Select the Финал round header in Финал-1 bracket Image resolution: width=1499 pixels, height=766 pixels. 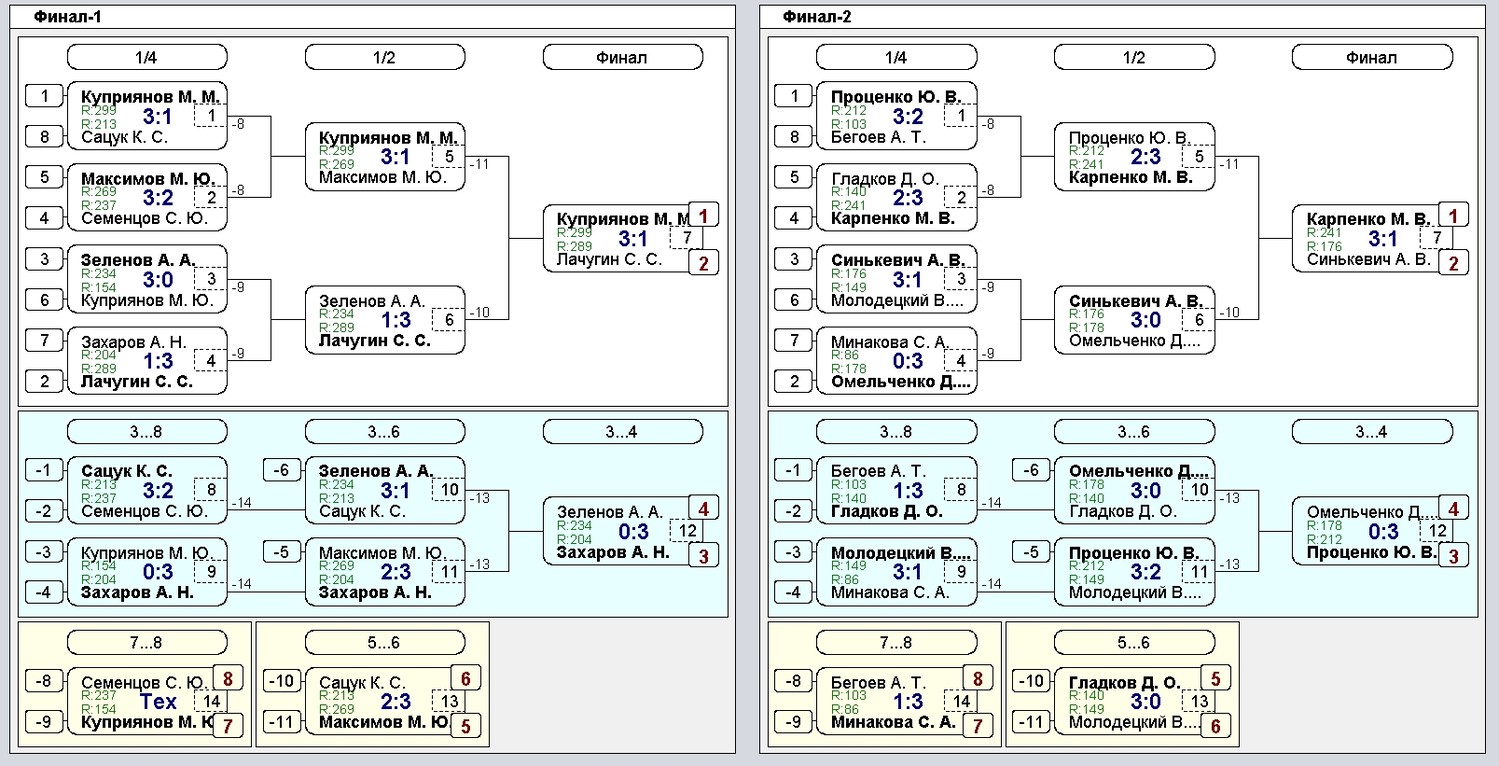(x=623, y=57)
